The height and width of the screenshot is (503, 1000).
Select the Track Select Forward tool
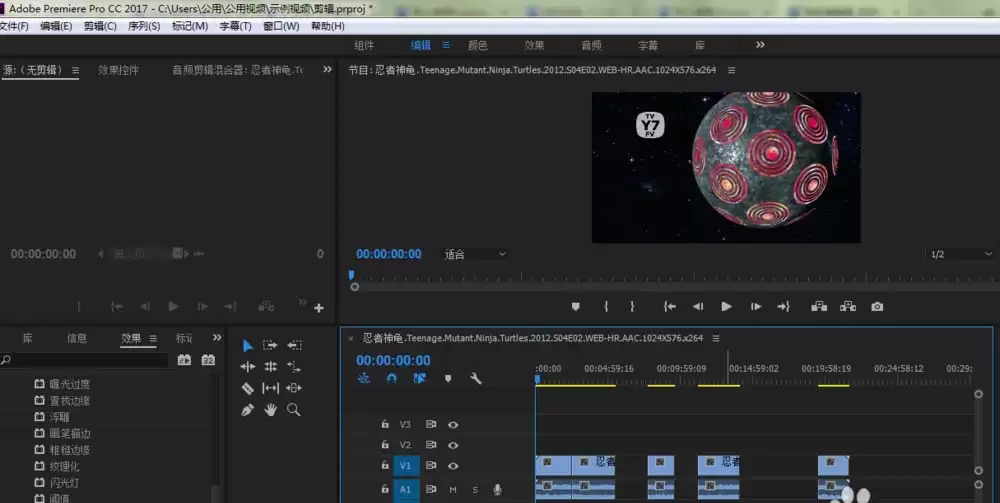click(x=270, y=345)
